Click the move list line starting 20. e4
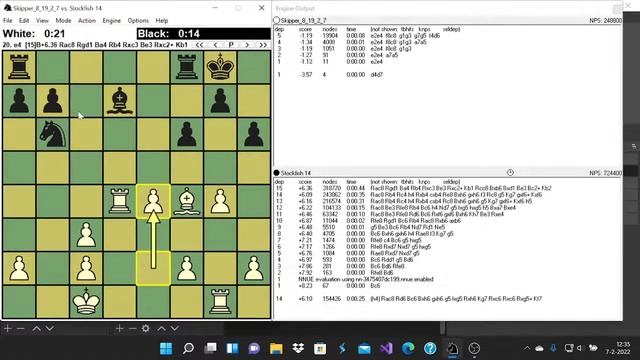The height and width of the screenshot is (360, 640). (95, 45)
